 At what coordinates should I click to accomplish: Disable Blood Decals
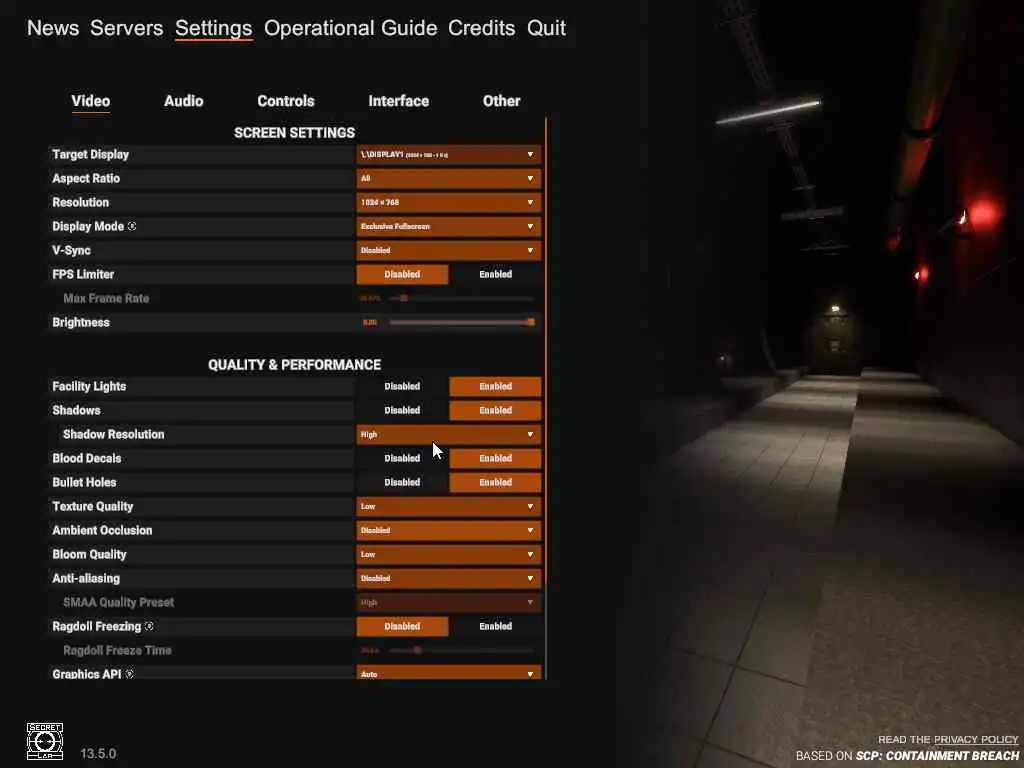pos(402,458)
